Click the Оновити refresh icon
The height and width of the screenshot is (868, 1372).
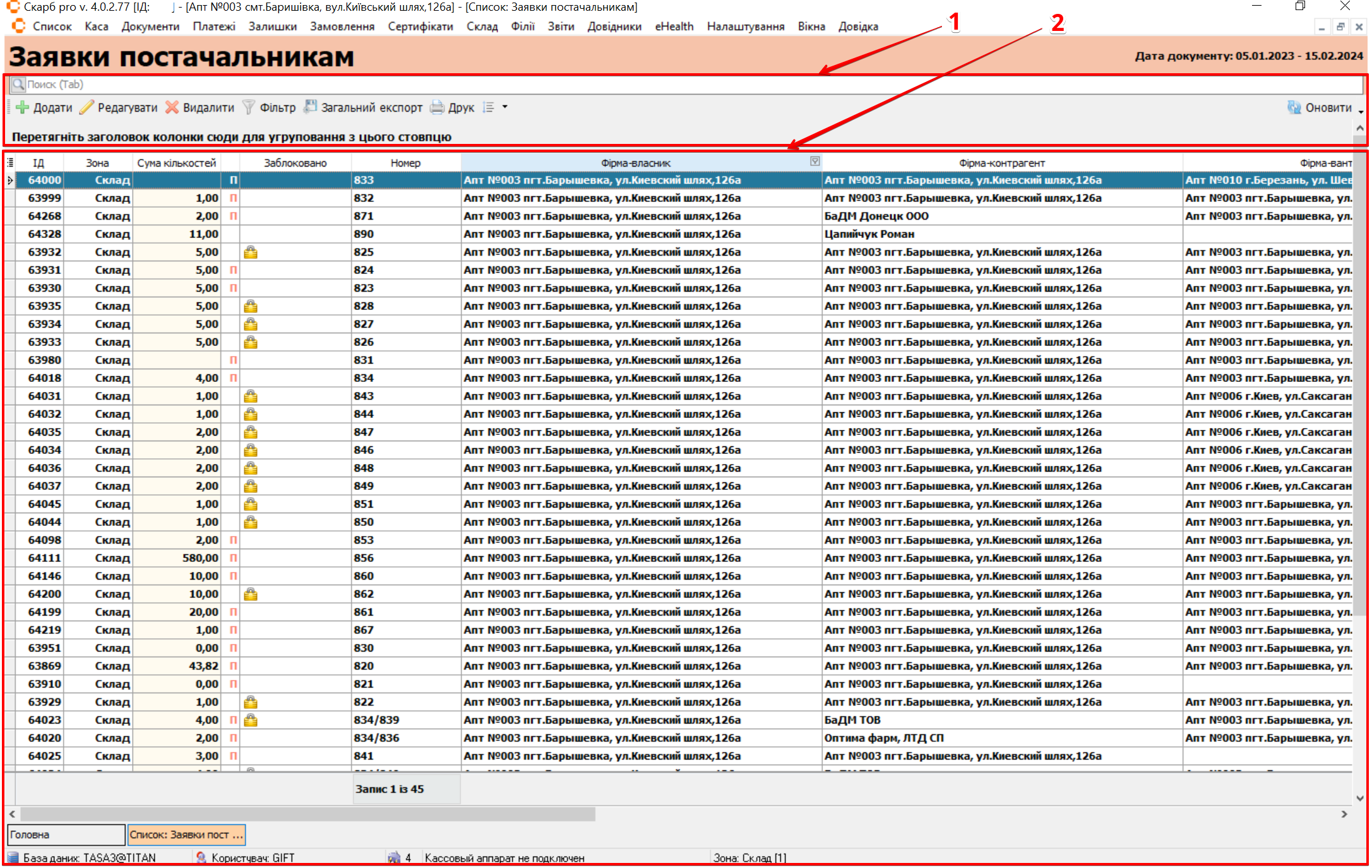[1294, 107]
